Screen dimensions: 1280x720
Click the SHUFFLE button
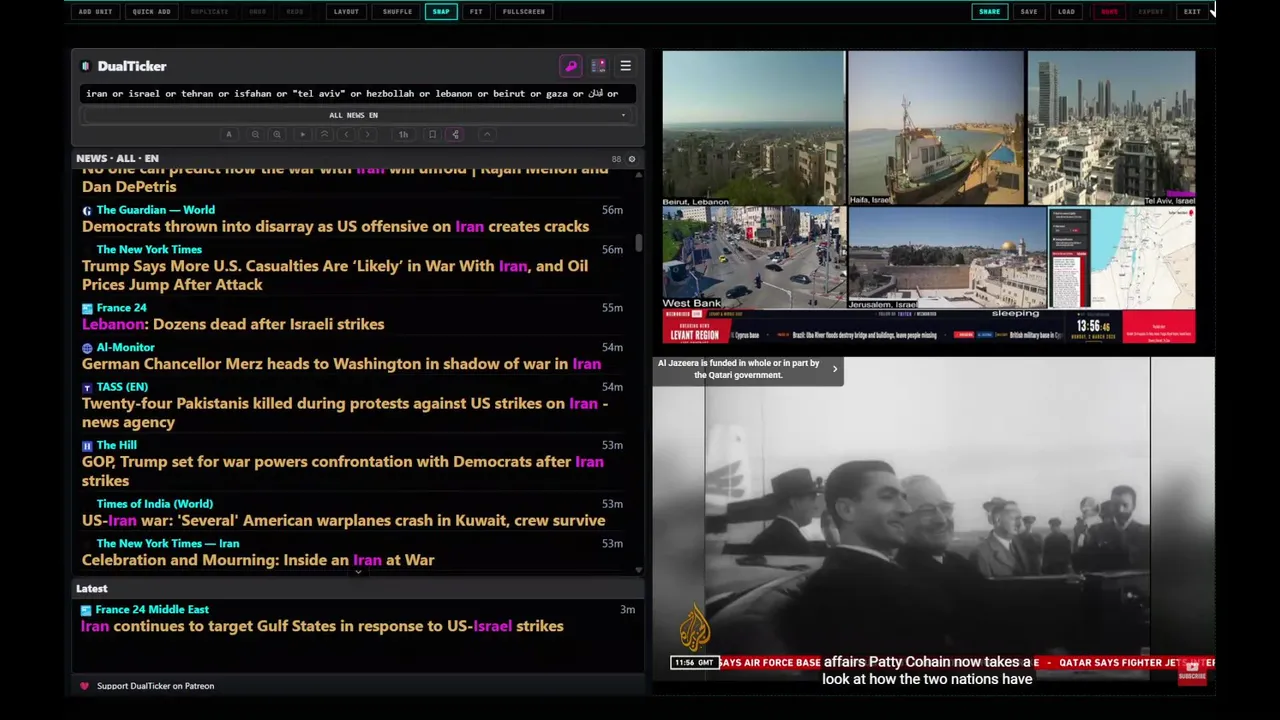[x=397, y=12]
